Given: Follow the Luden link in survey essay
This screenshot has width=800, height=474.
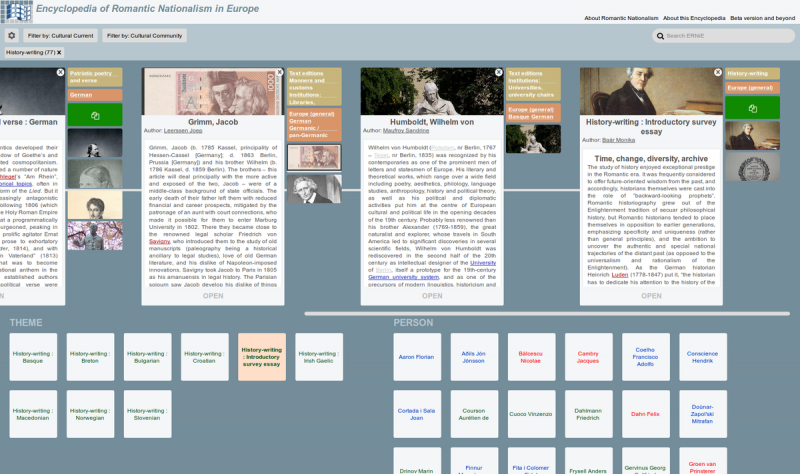Looking at the screenshot, I should 620,275.
